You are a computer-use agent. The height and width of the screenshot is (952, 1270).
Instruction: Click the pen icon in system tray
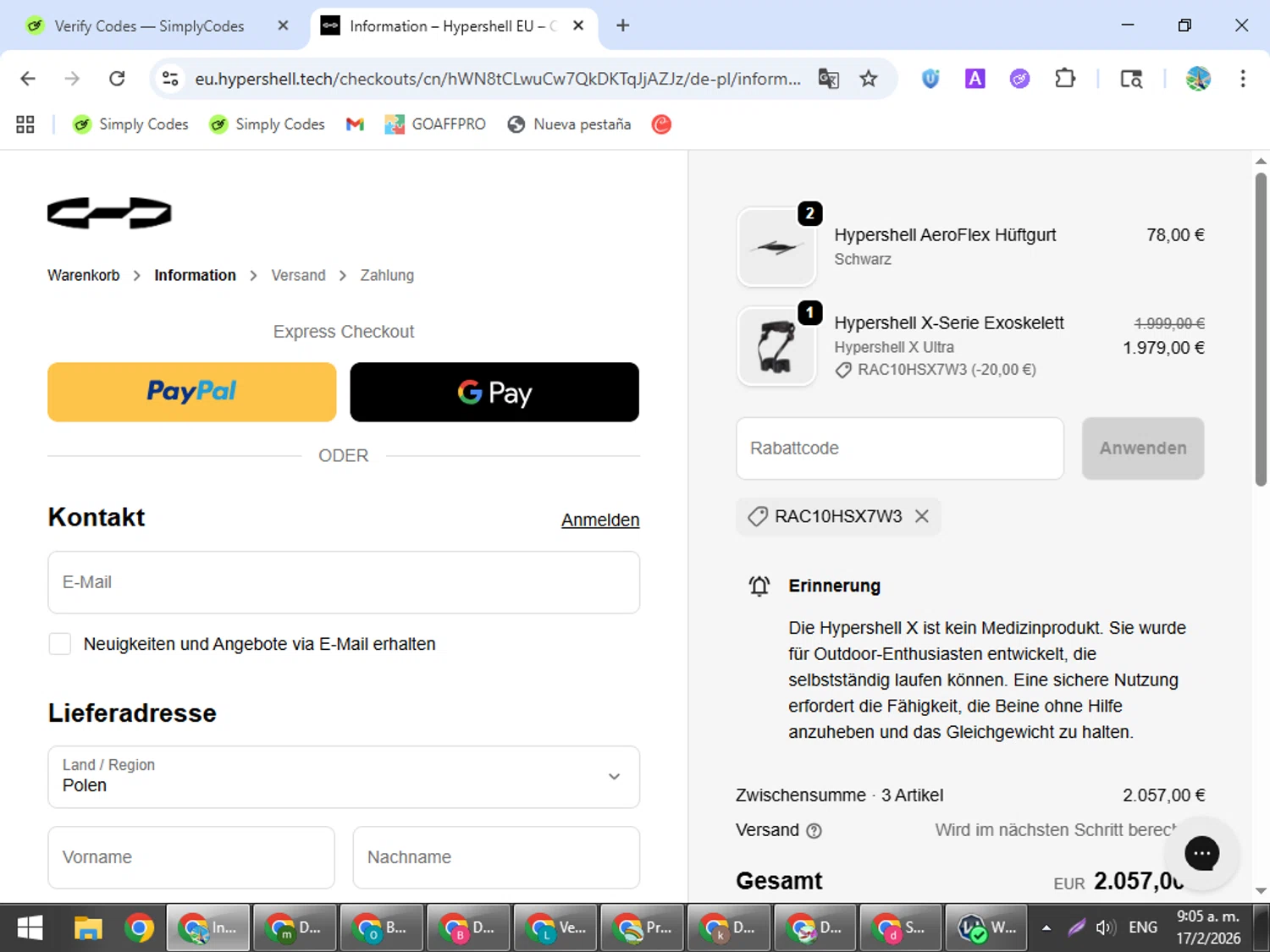1076,927
